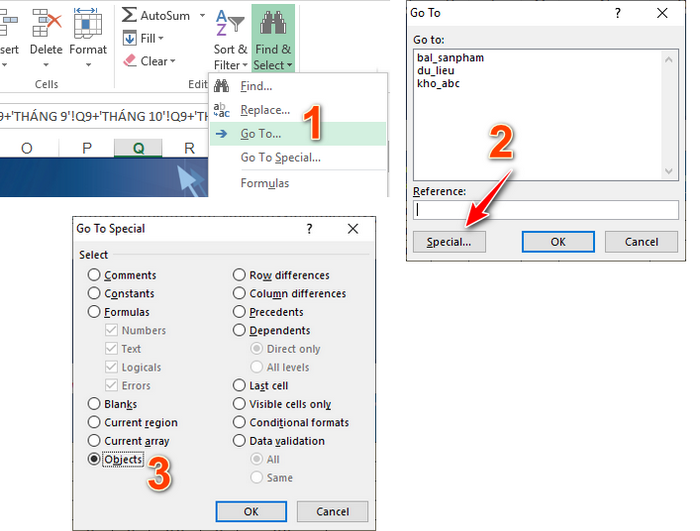Click the Go to list scroll-down arrow

[668, 171]
